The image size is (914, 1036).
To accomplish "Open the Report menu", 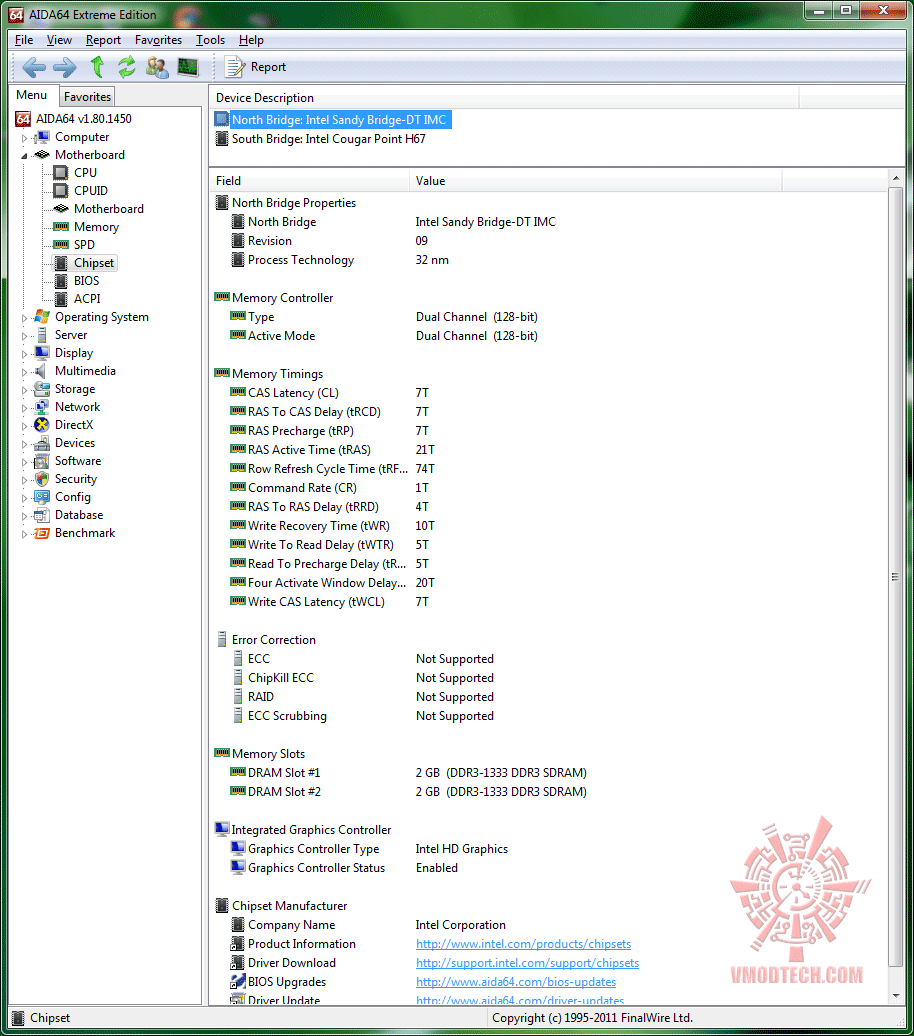I will pos(103,40).
